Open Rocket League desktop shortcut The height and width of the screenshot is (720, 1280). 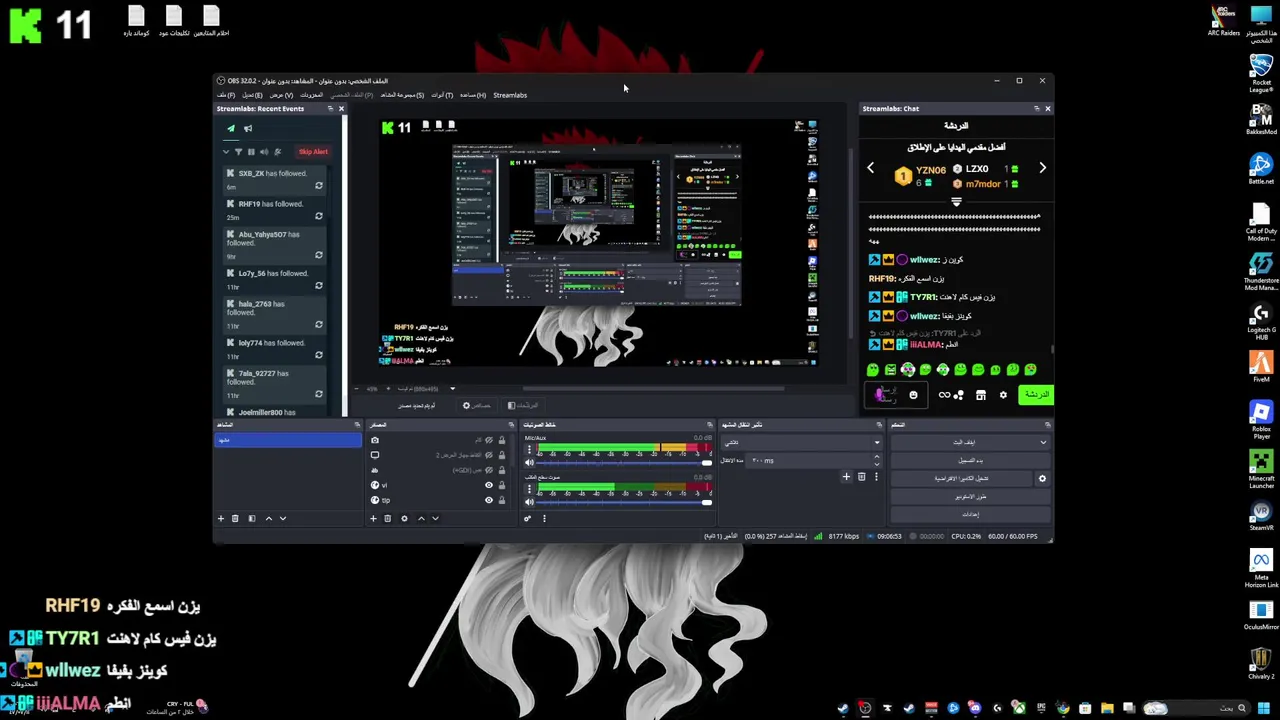tap(1261, 73)
